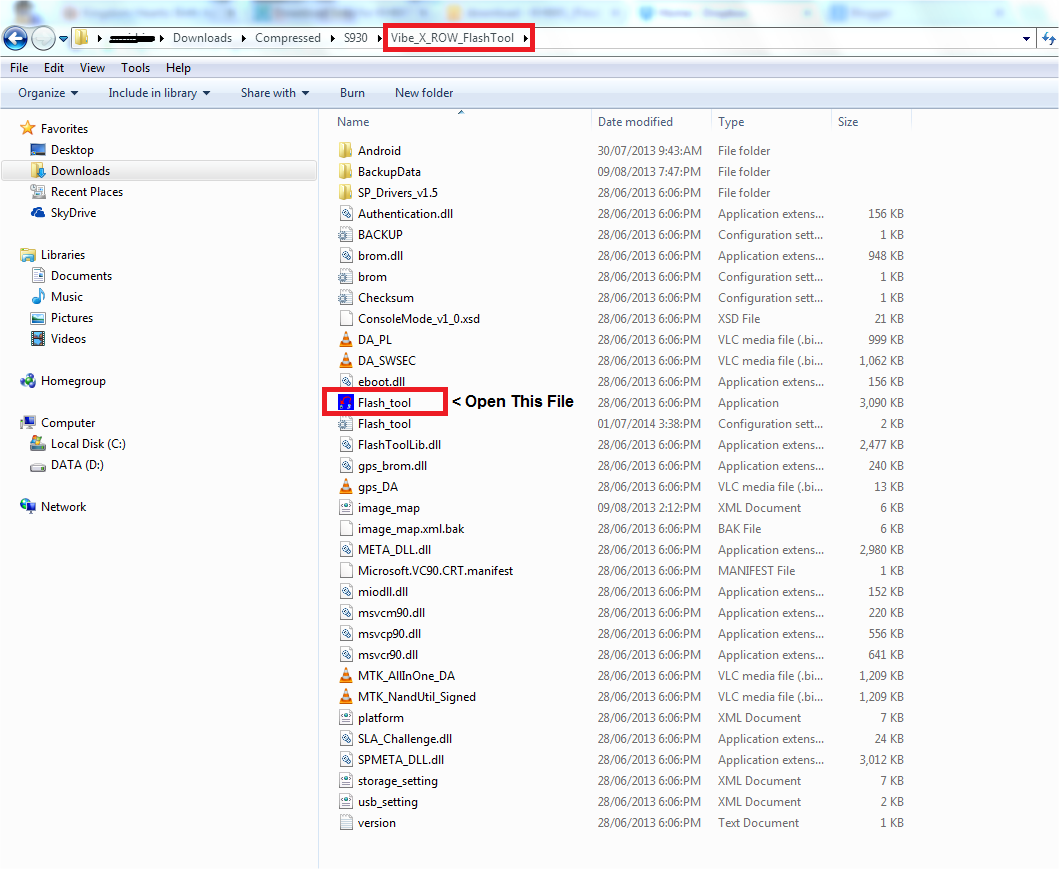Expand the arrow after Vibe_X_ROW_FlashTool breadcrumb
The image size is (1059, 869).
click(525, 38)
